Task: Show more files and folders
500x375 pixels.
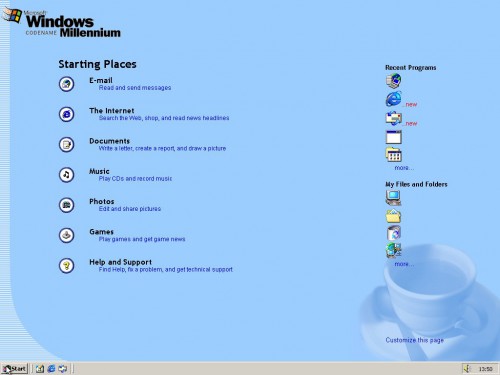Action: [404, 264]
